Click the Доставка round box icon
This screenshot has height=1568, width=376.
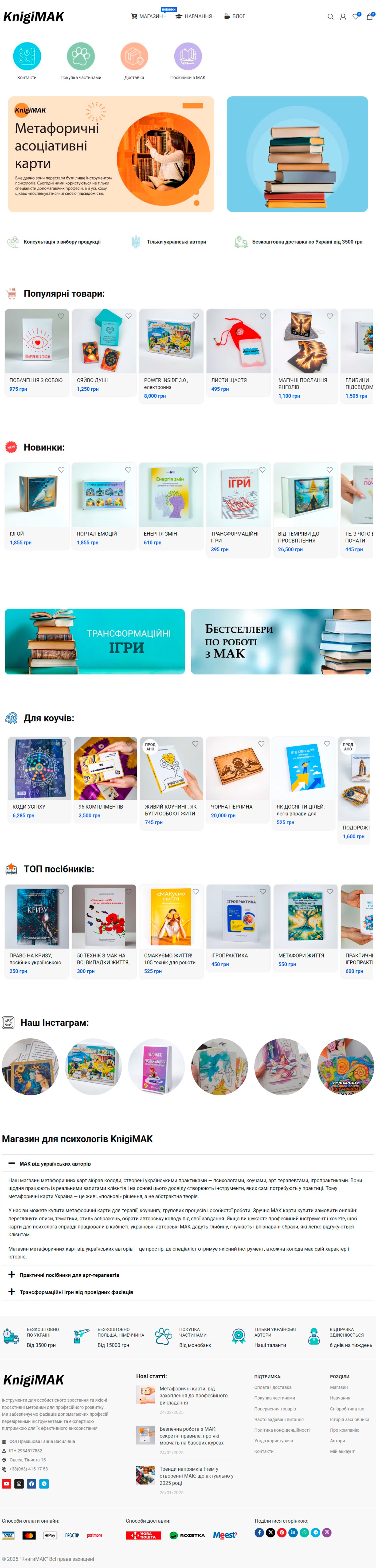[134, 56]
